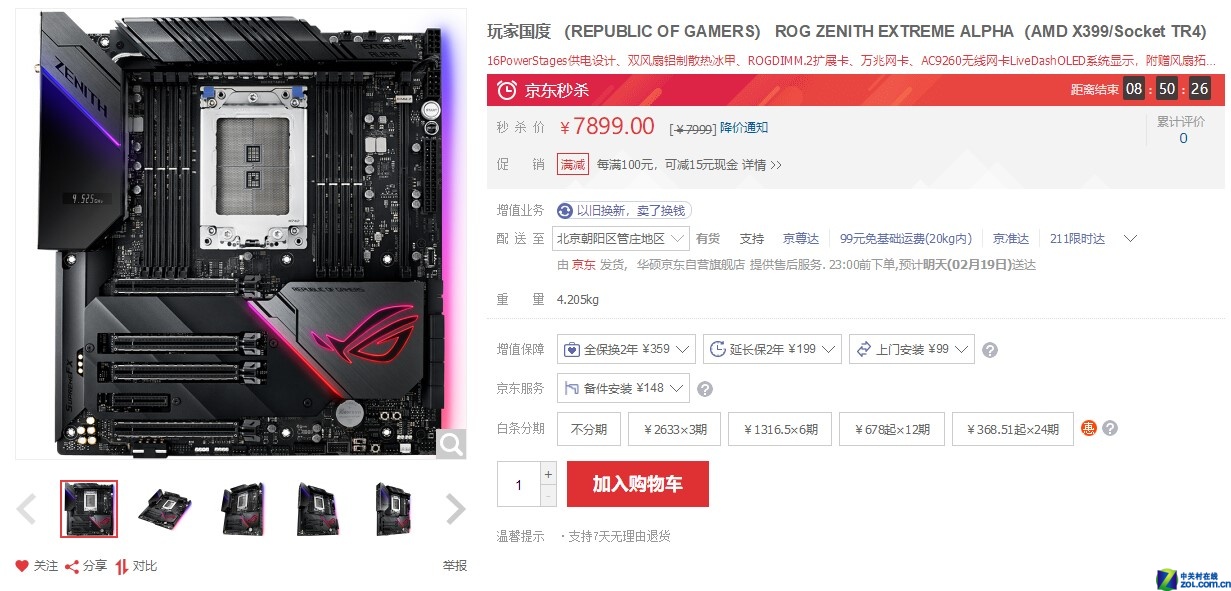Viewport: 1231px width, 591px height.
Task: Expand more delivery services chevron after 211限时达
Action: point(1131,239)
